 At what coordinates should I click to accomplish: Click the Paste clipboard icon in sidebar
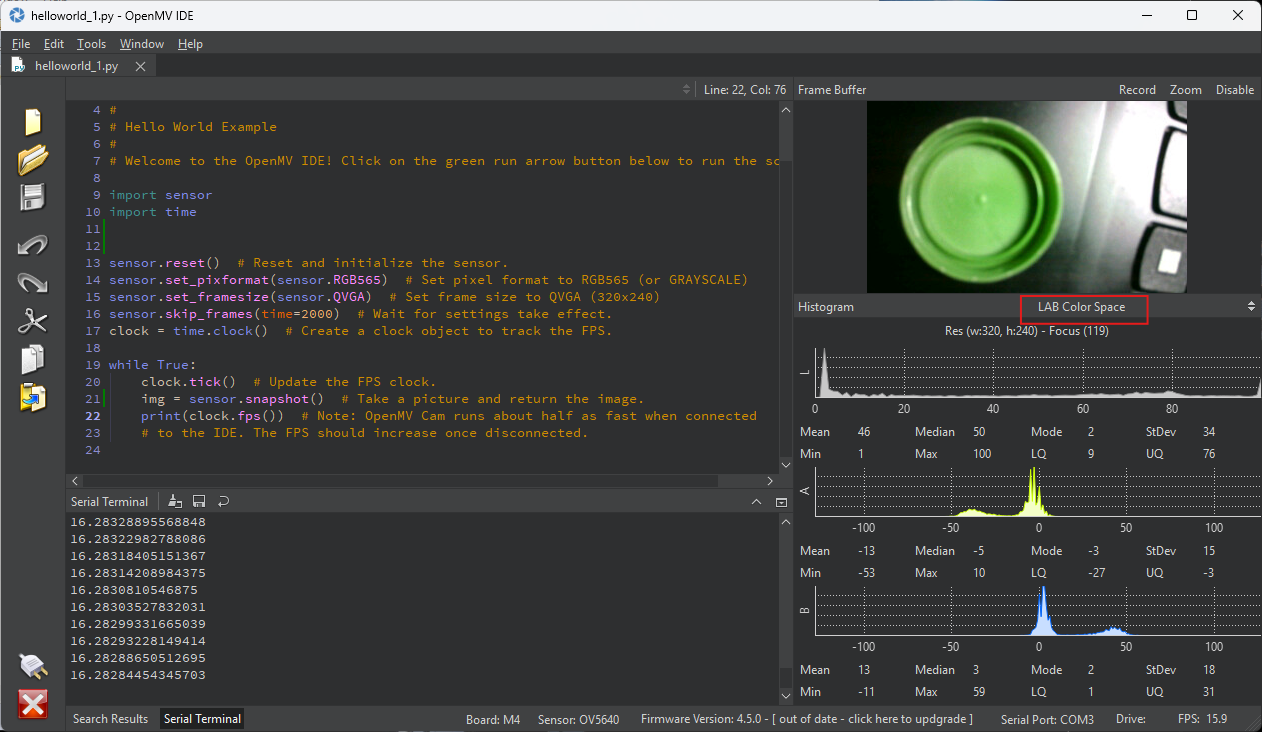33,397
